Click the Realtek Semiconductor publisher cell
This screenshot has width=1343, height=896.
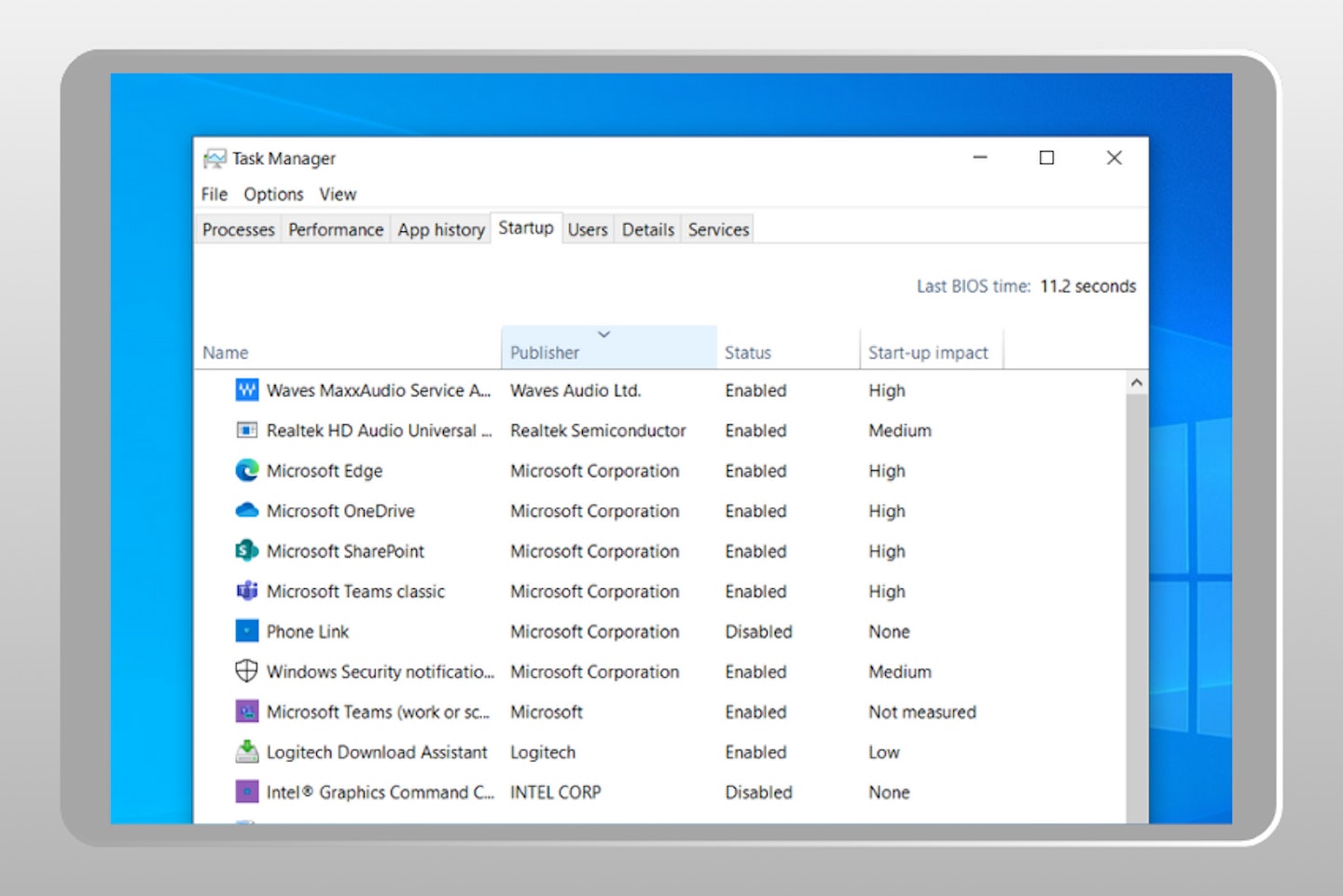click(598, 430)
